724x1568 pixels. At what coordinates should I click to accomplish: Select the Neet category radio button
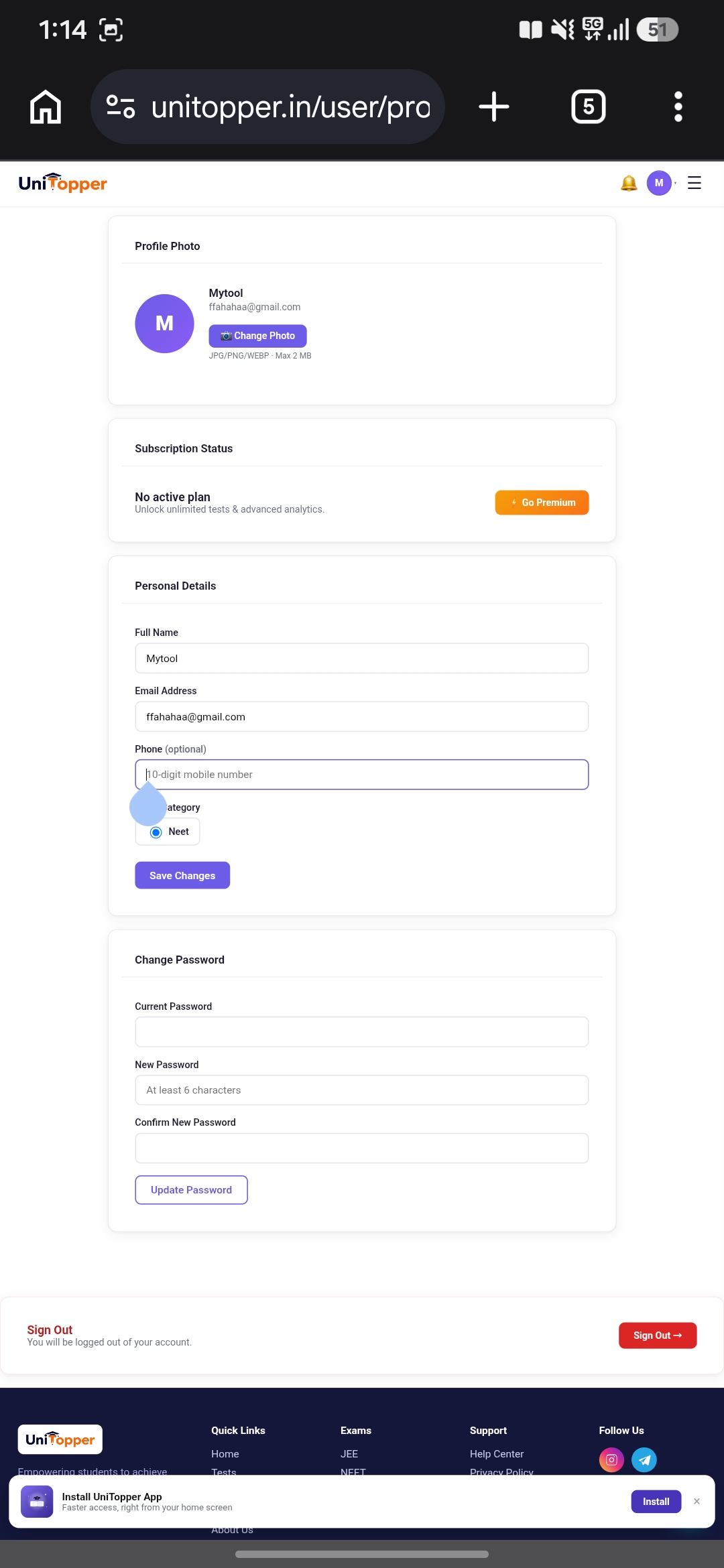click(x=156, y=832)
